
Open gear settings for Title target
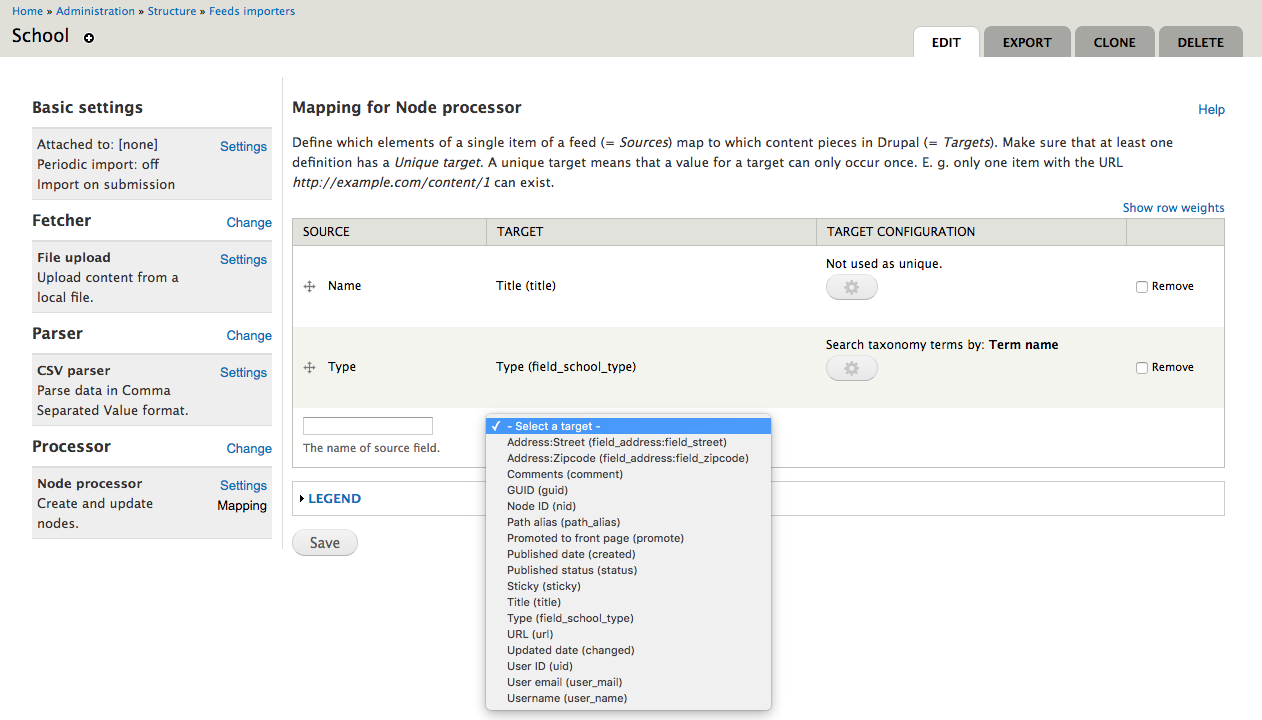851,288
